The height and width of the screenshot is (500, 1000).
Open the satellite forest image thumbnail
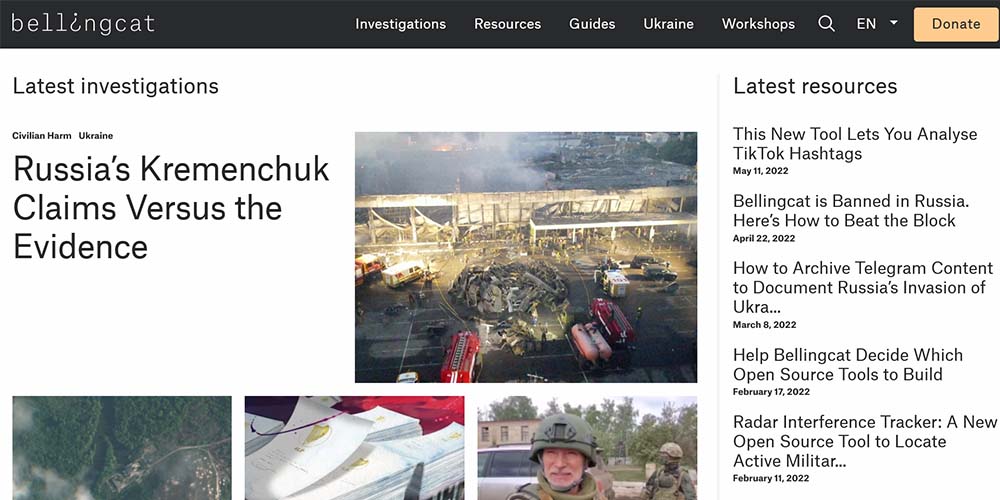[x=122, y=448]
